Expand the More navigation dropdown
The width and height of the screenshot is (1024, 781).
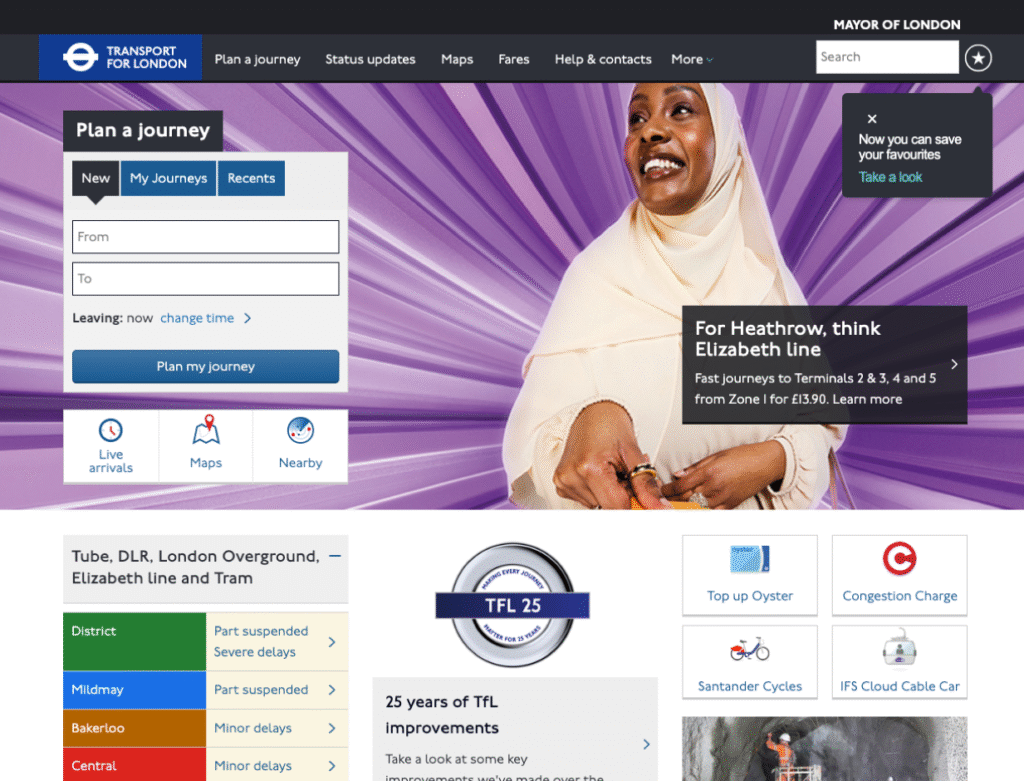click(x=692, y=59)
